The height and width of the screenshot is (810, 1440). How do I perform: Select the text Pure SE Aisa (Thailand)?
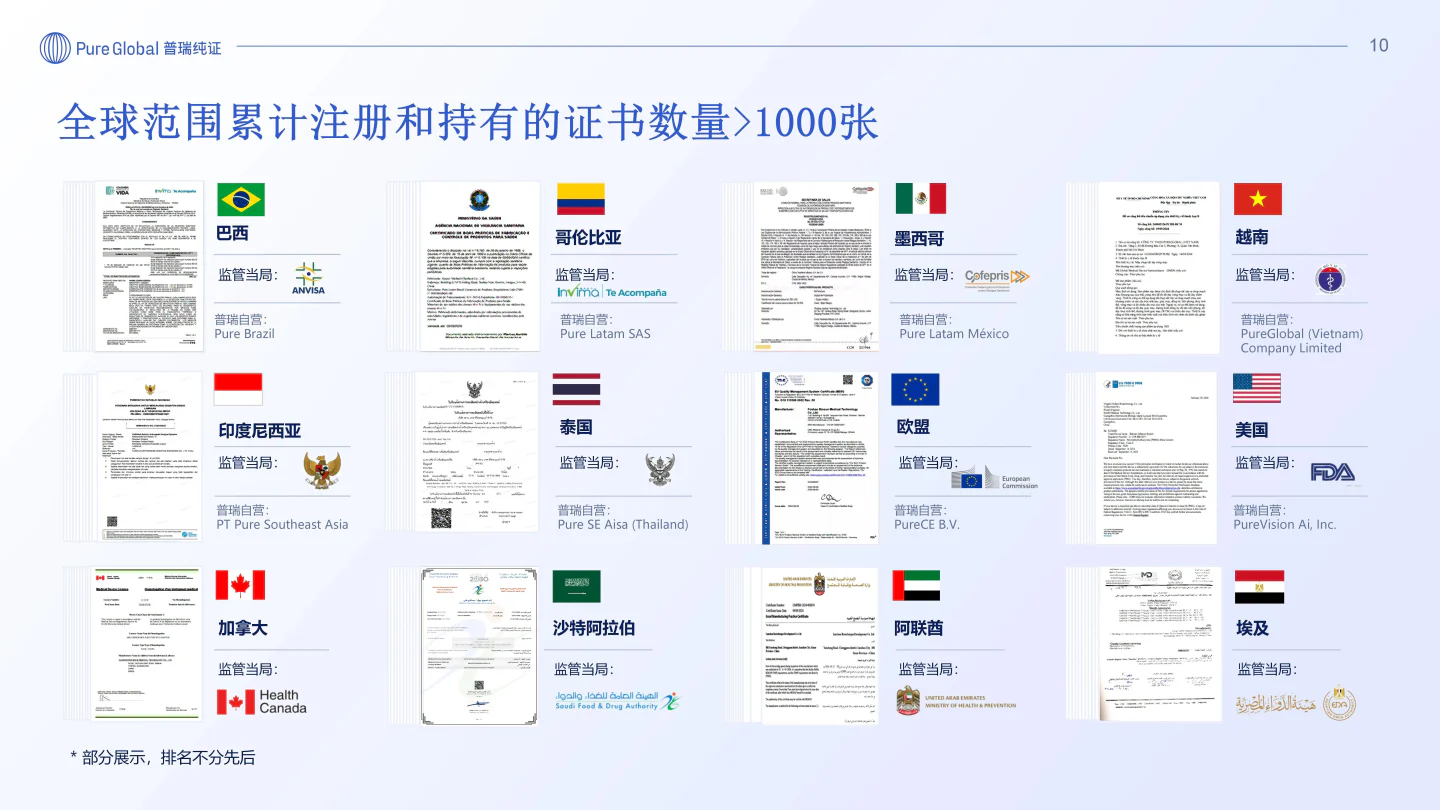[x=623, y=524]
